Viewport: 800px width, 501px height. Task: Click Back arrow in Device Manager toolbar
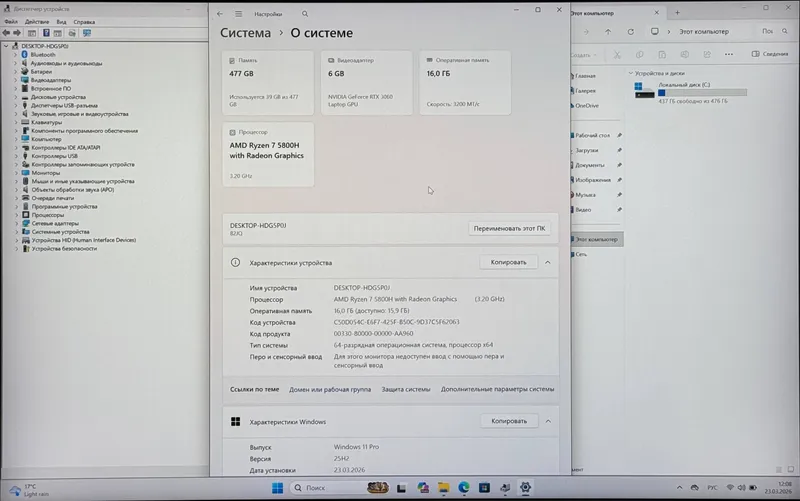pyautogui.click(x=6, y=33)
